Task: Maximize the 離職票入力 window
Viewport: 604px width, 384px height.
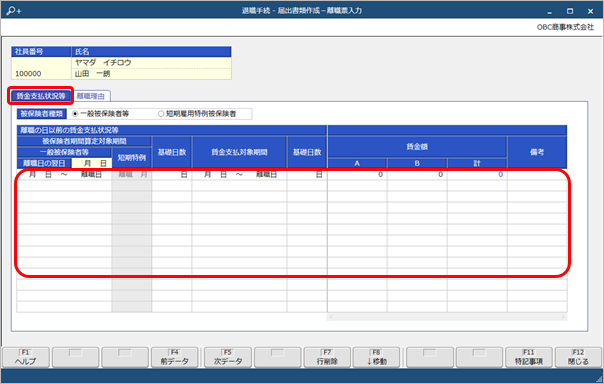Action: pyautogui.click(x=570, y=11)
